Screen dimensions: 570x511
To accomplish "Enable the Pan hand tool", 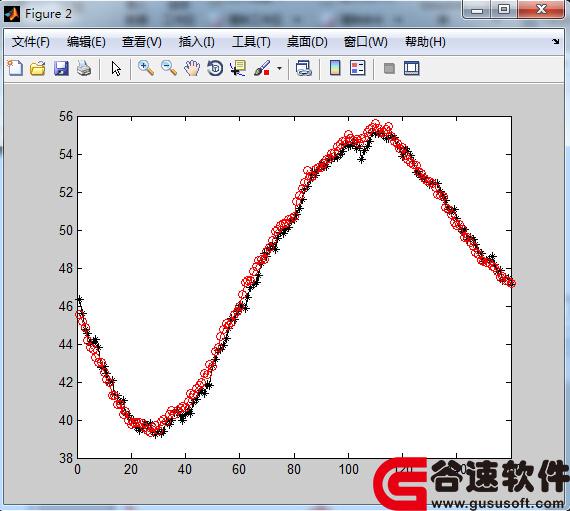I will coord(192,68).
